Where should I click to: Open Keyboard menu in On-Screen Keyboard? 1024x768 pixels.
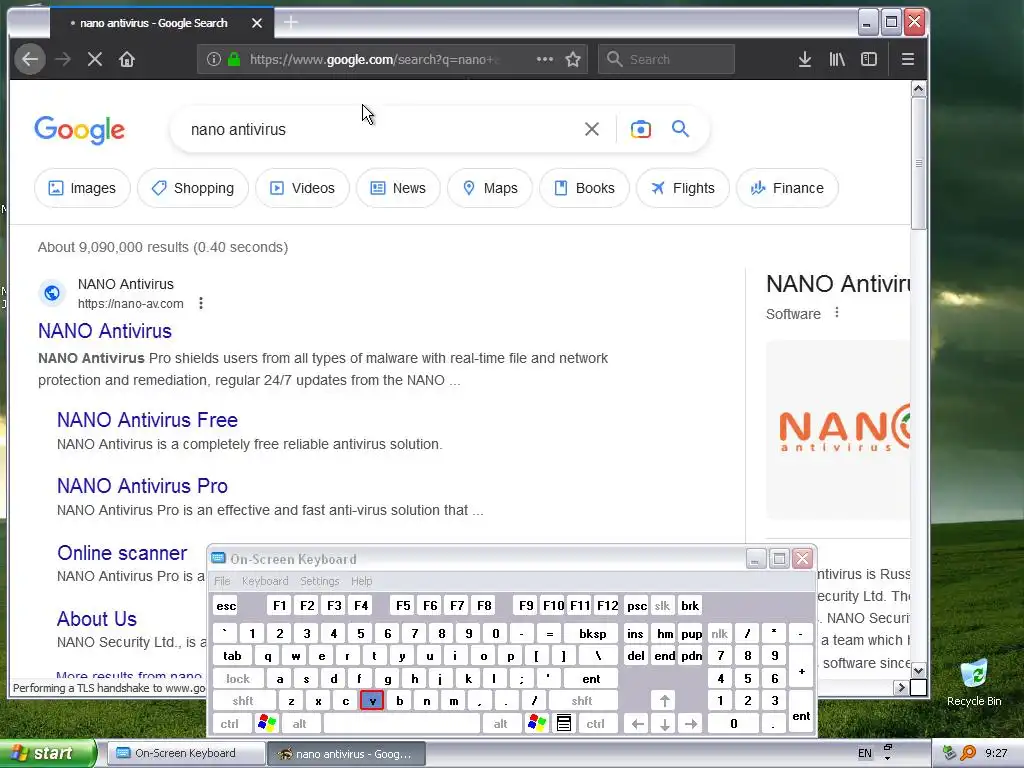(x=264, y=581)
